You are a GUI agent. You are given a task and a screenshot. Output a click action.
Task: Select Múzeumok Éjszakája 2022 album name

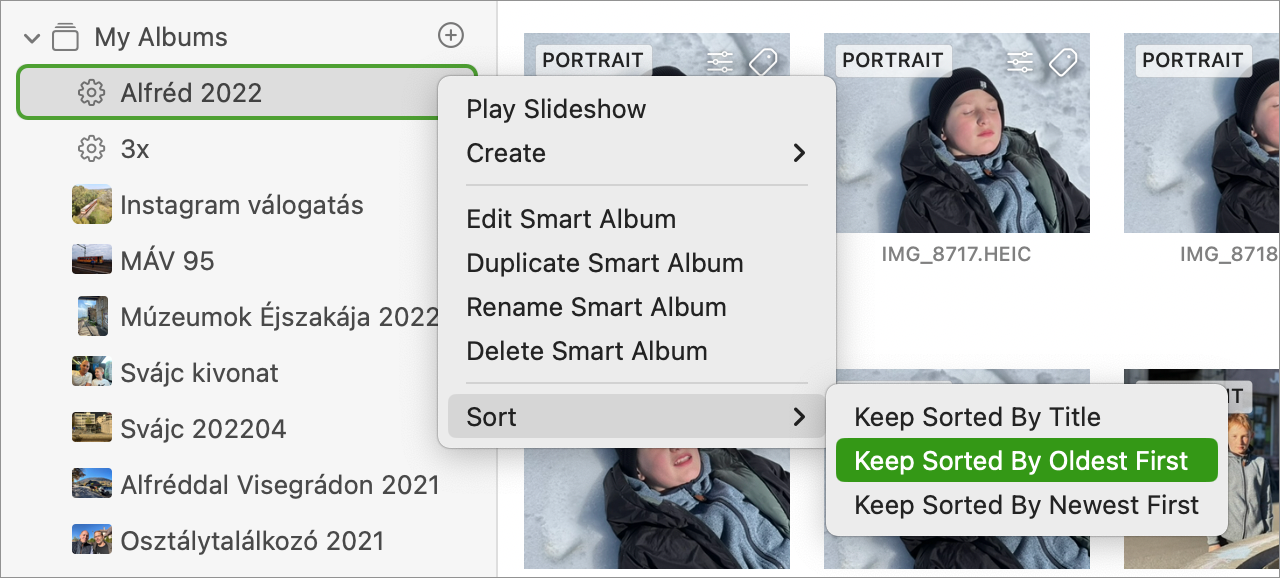point(280,317)
